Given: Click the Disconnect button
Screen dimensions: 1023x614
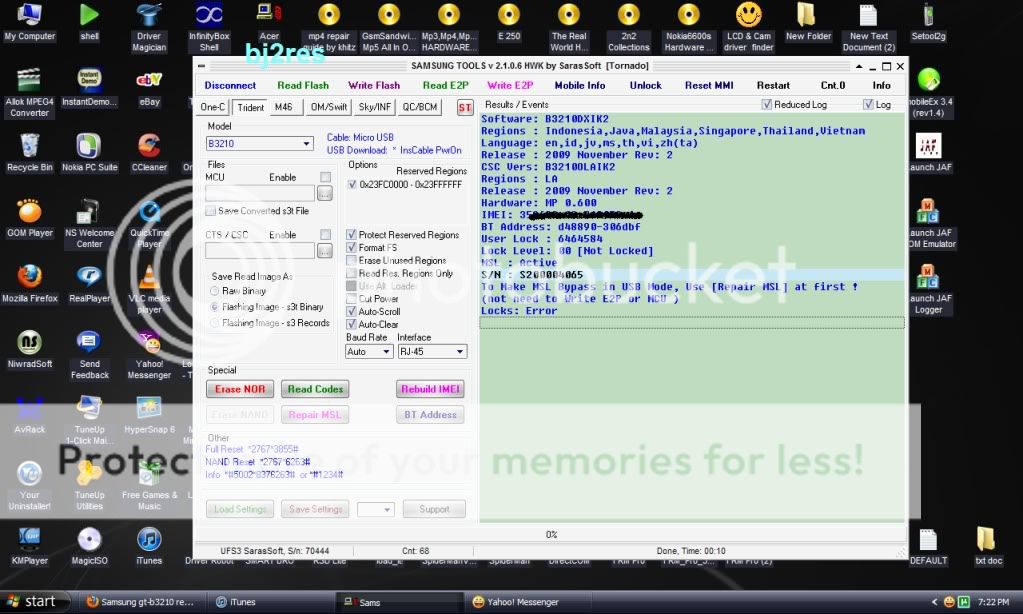Looking at the screenshot, I should [x=230, y=85].
